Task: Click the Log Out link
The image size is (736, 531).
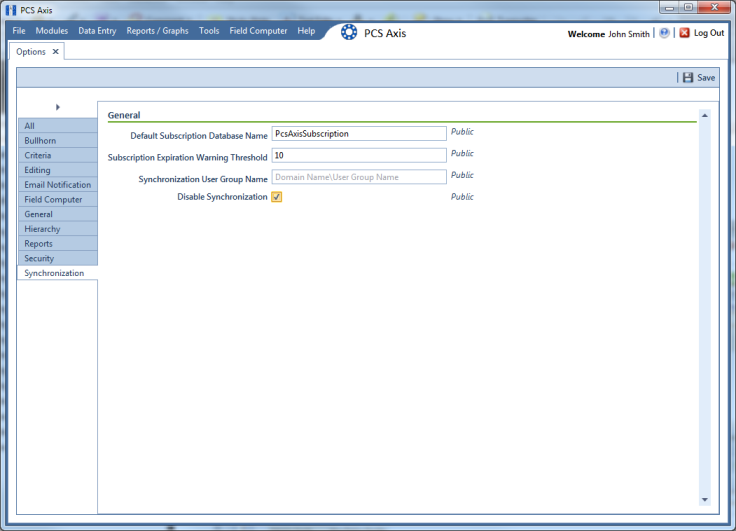Action: click(709, 33)
